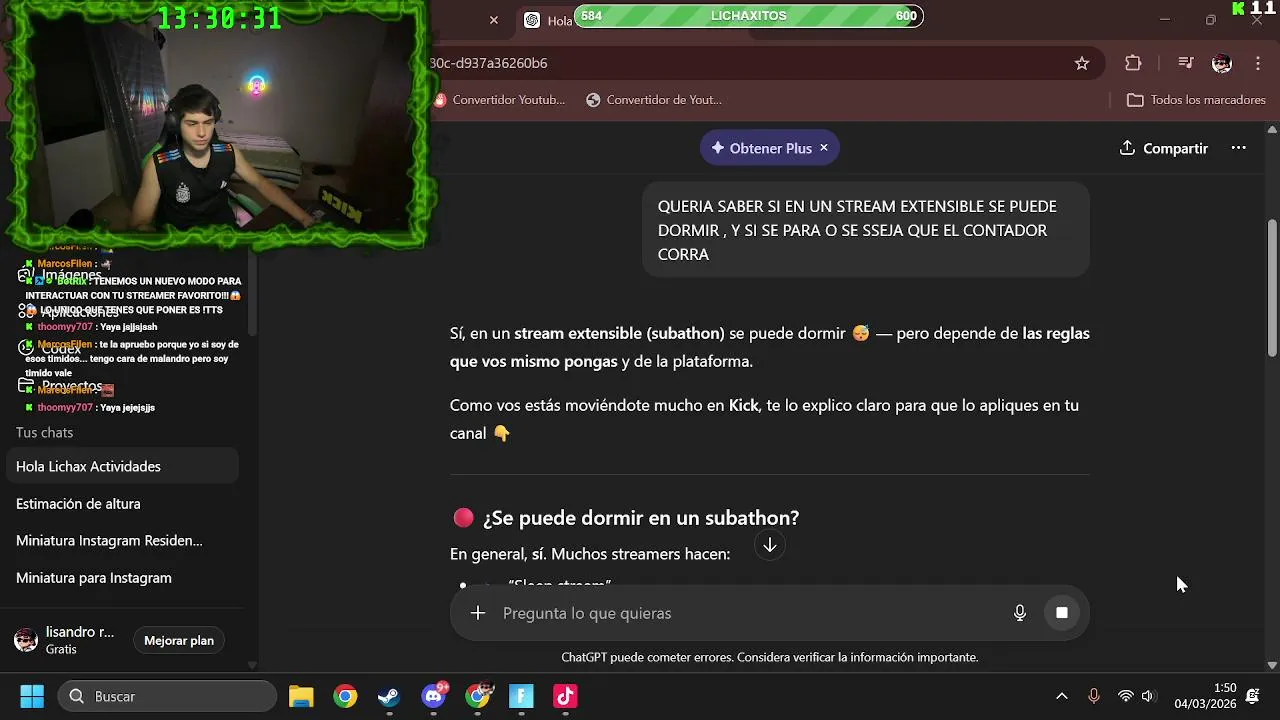Viewport: 1280px width, 720px height.
Task: Open the media control icon in Chrome toolbar
Action: click(x=1186, y=63)
